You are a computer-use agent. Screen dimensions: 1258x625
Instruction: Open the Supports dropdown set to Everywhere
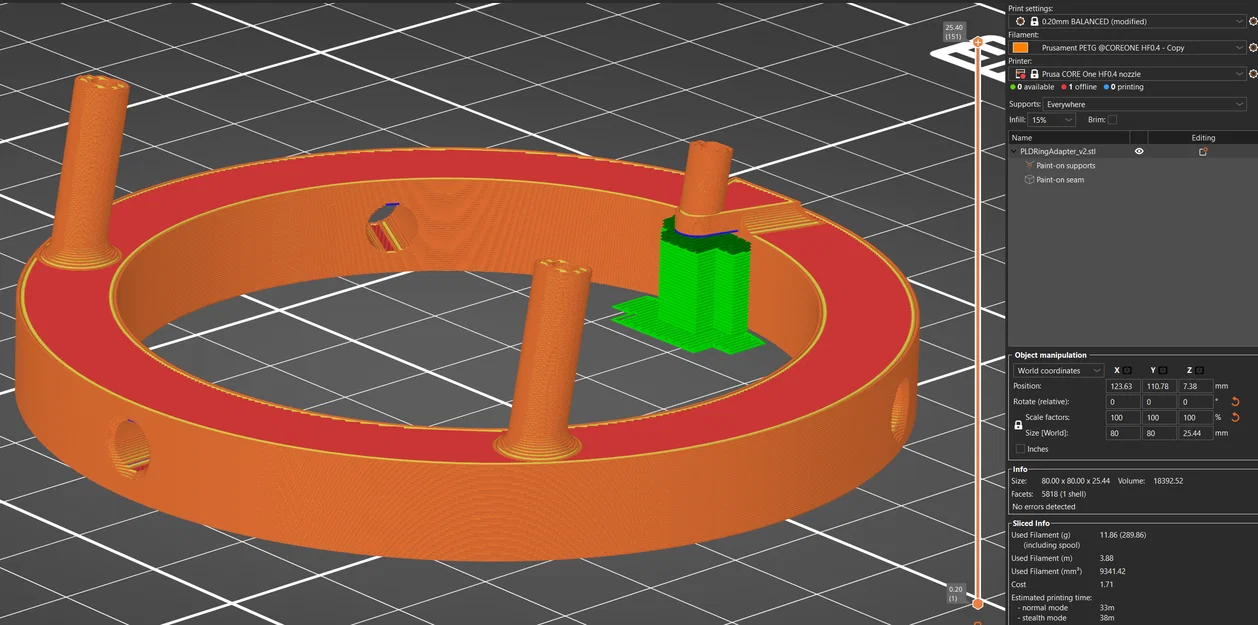tap(1145, 104)
